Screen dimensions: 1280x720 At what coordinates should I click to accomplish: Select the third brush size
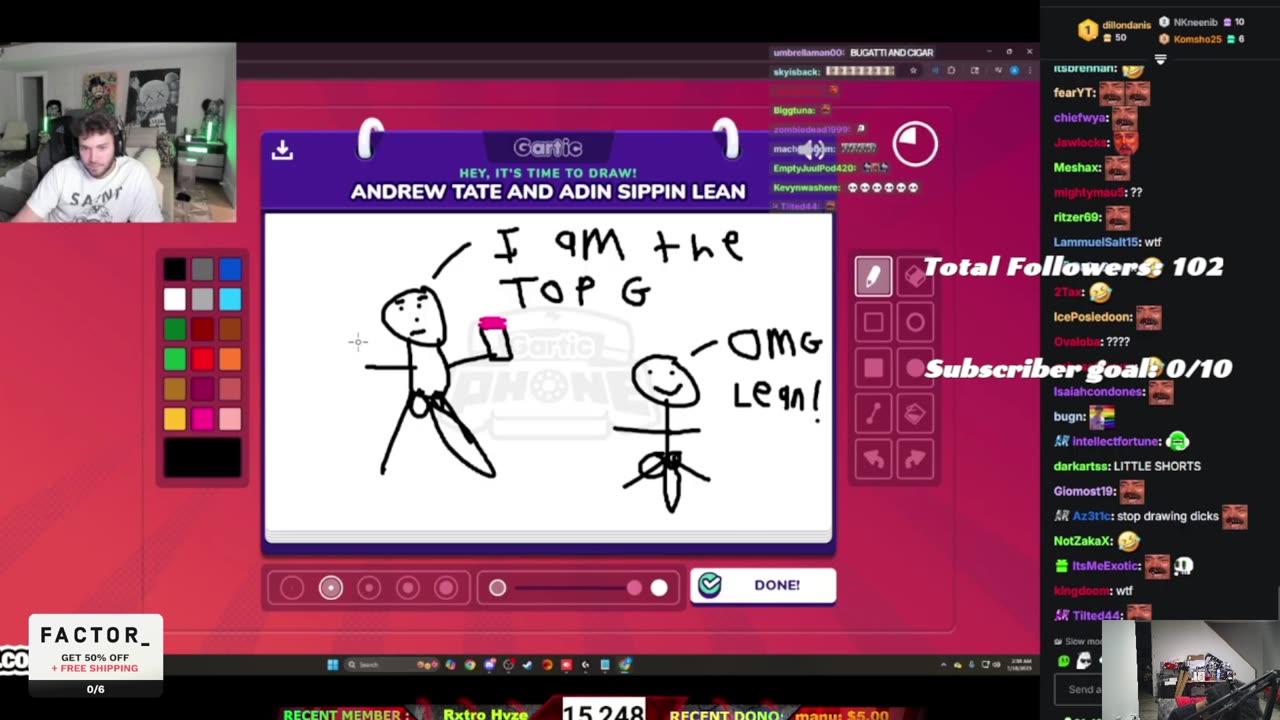[369, 588]
